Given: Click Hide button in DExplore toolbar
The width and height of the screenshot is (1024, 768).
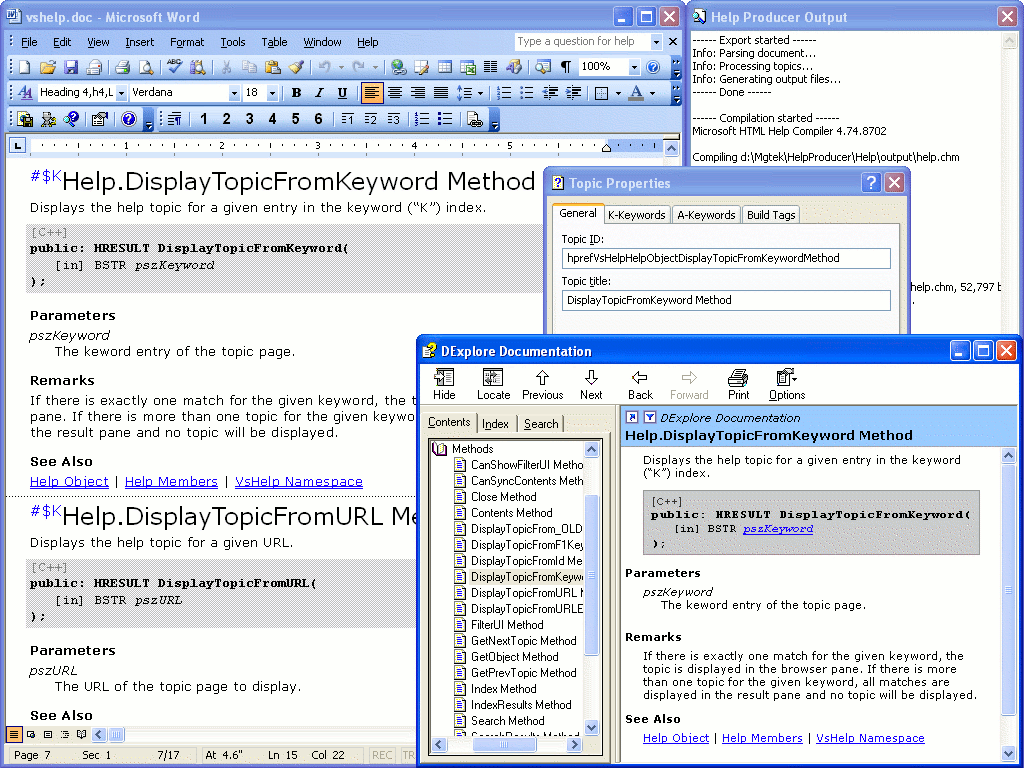Looking at the screenshot, I should coord(444,384).
